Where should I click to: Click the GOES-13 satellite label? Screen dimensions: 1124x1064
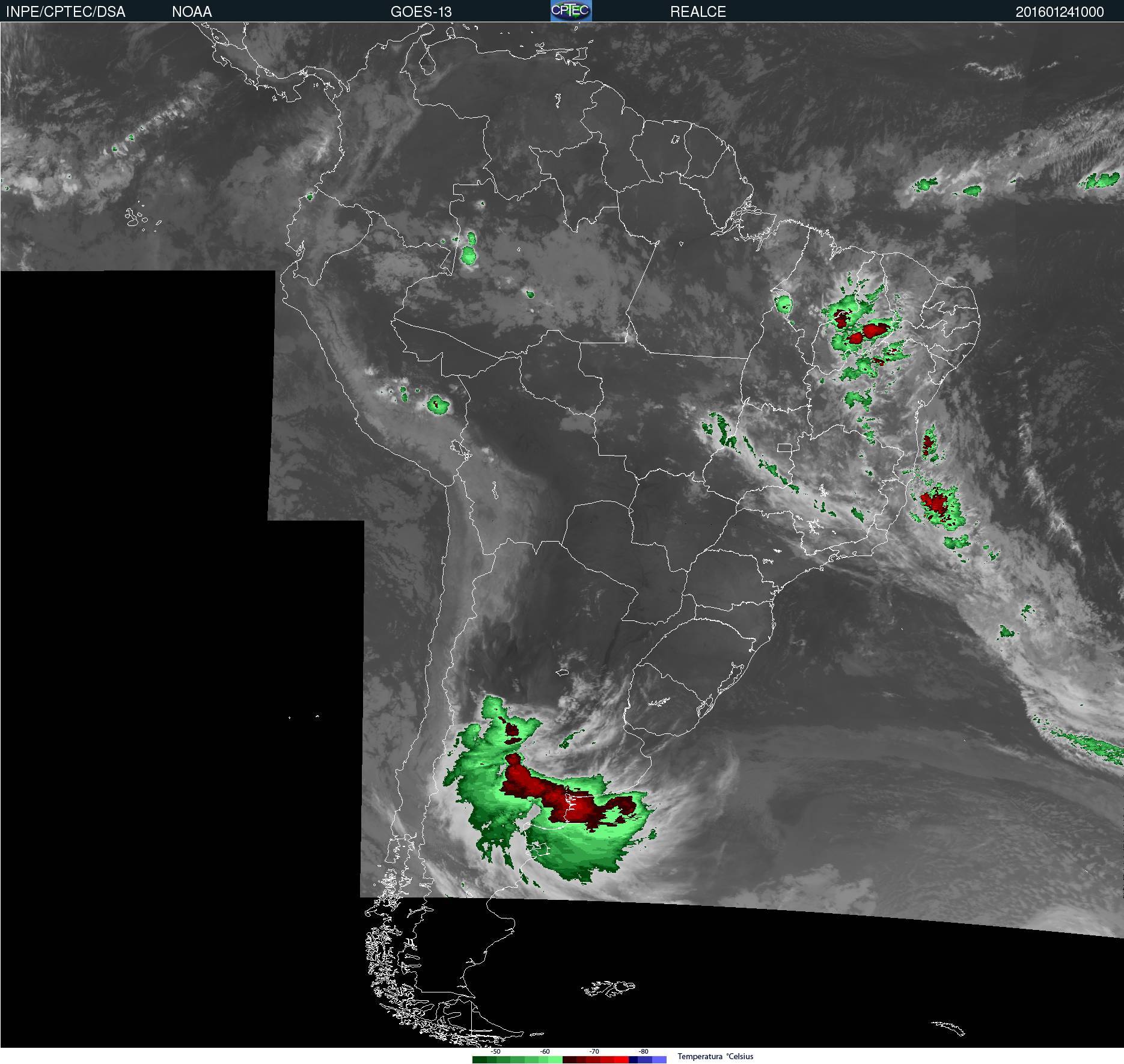(421, 12)
